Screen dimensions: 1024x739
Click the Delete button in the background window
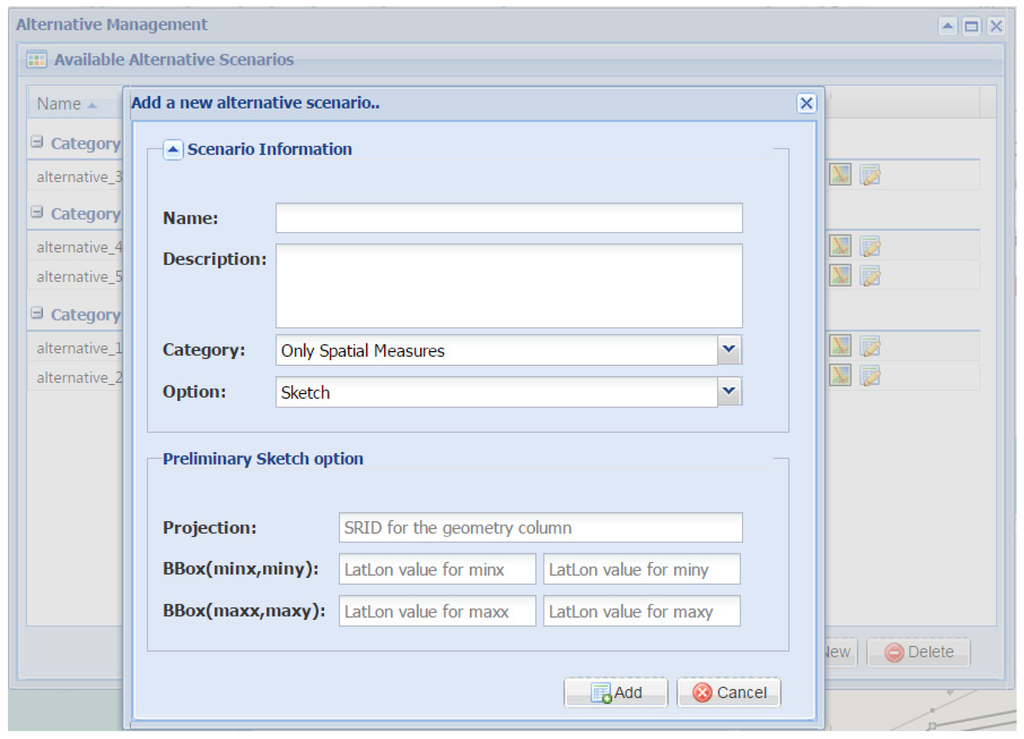918,652
